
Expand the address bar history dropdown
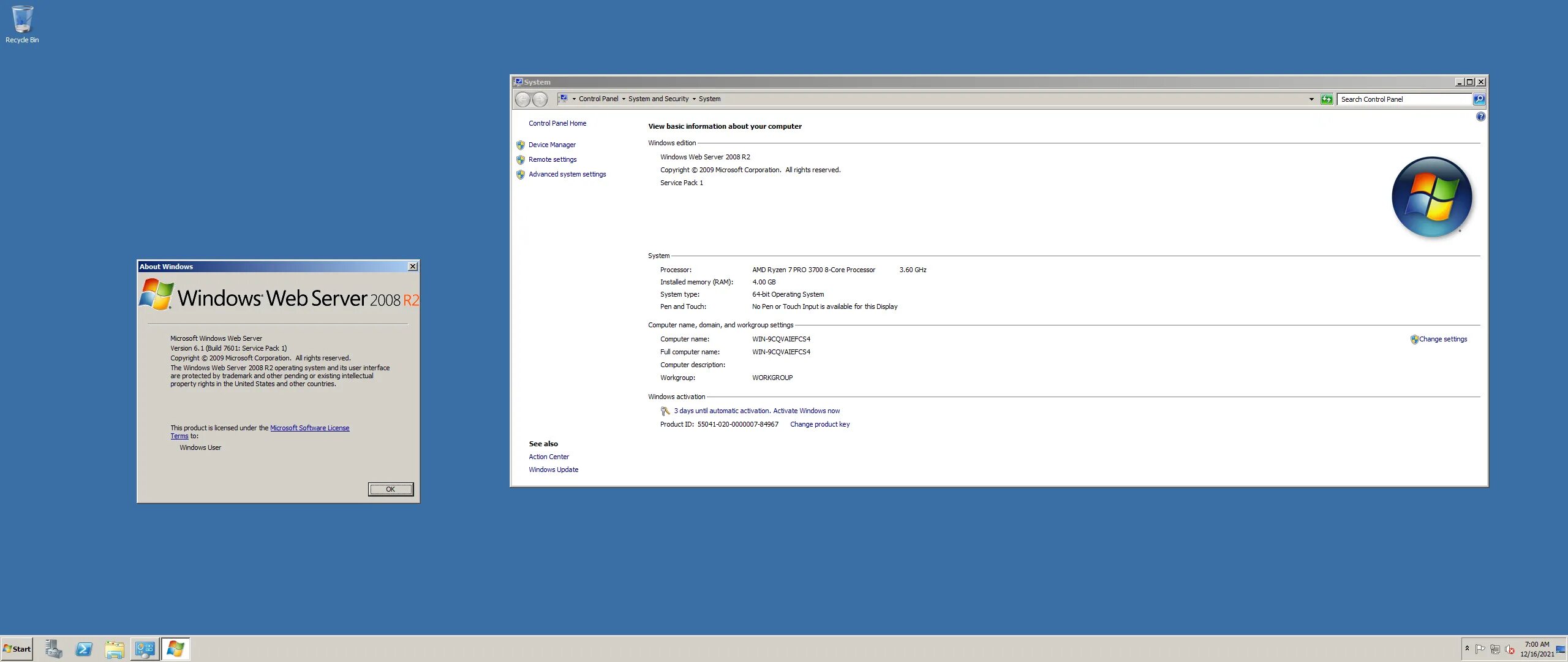click(1311, 99)
